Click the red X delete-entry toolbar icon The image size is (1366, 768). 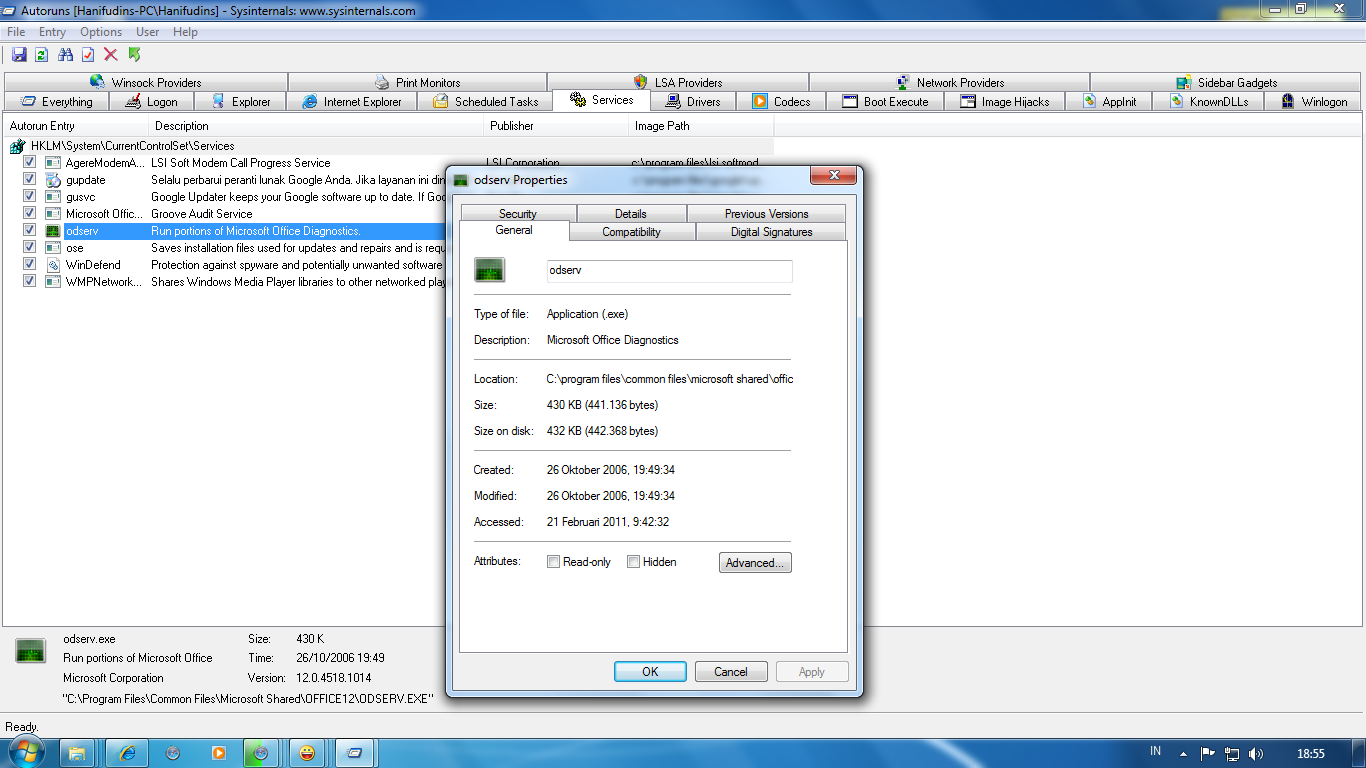[110, 54]
